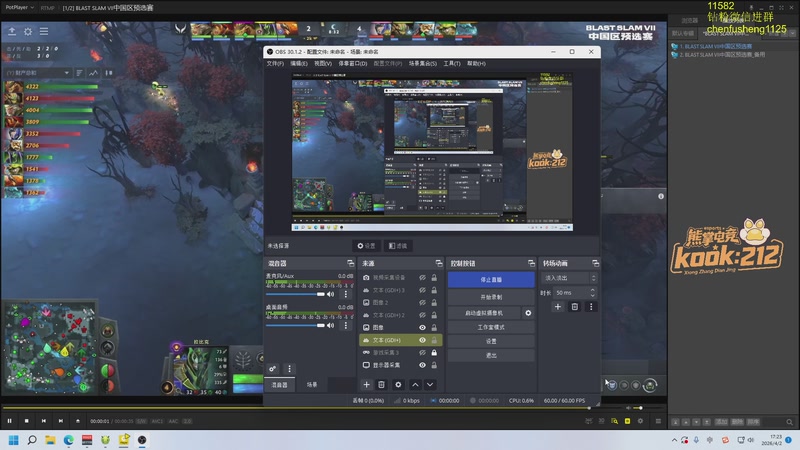Open OBS 工具(T) menu
The width and height of the screenshot is (800, 450).
tap(452, 63)
